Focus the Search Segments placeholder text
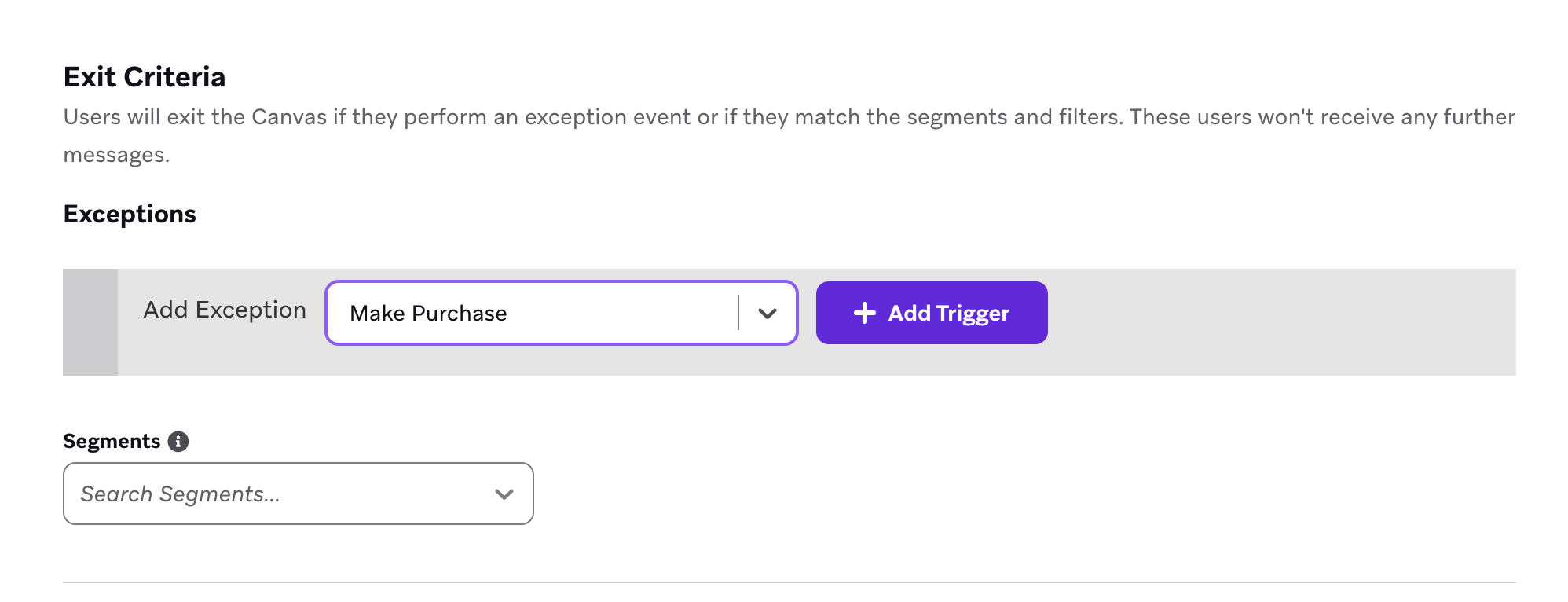This screenshot has width=1568, height=602. pos(180,494)
